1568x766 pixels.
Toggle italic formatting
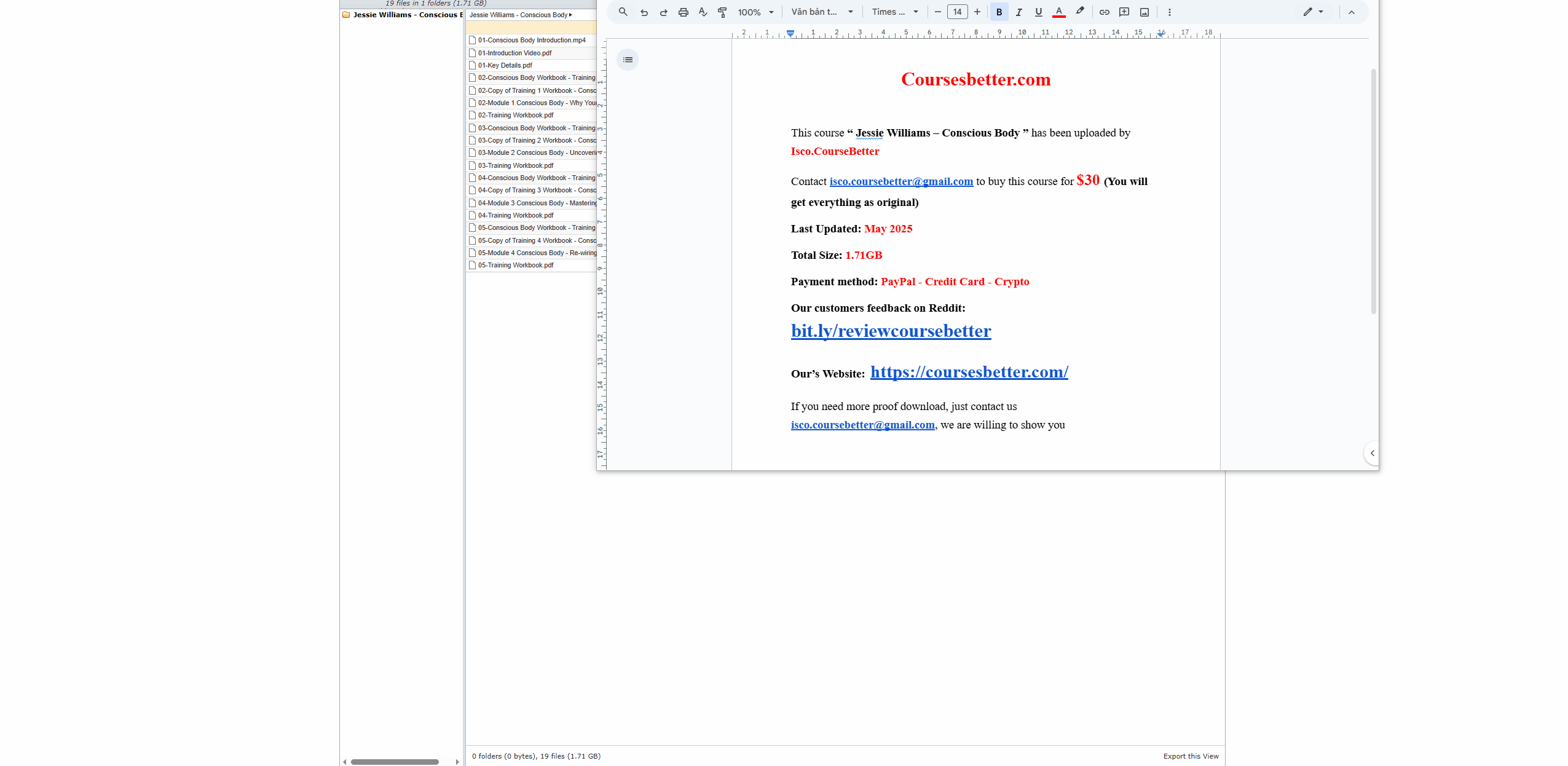tap(1018, 12)
